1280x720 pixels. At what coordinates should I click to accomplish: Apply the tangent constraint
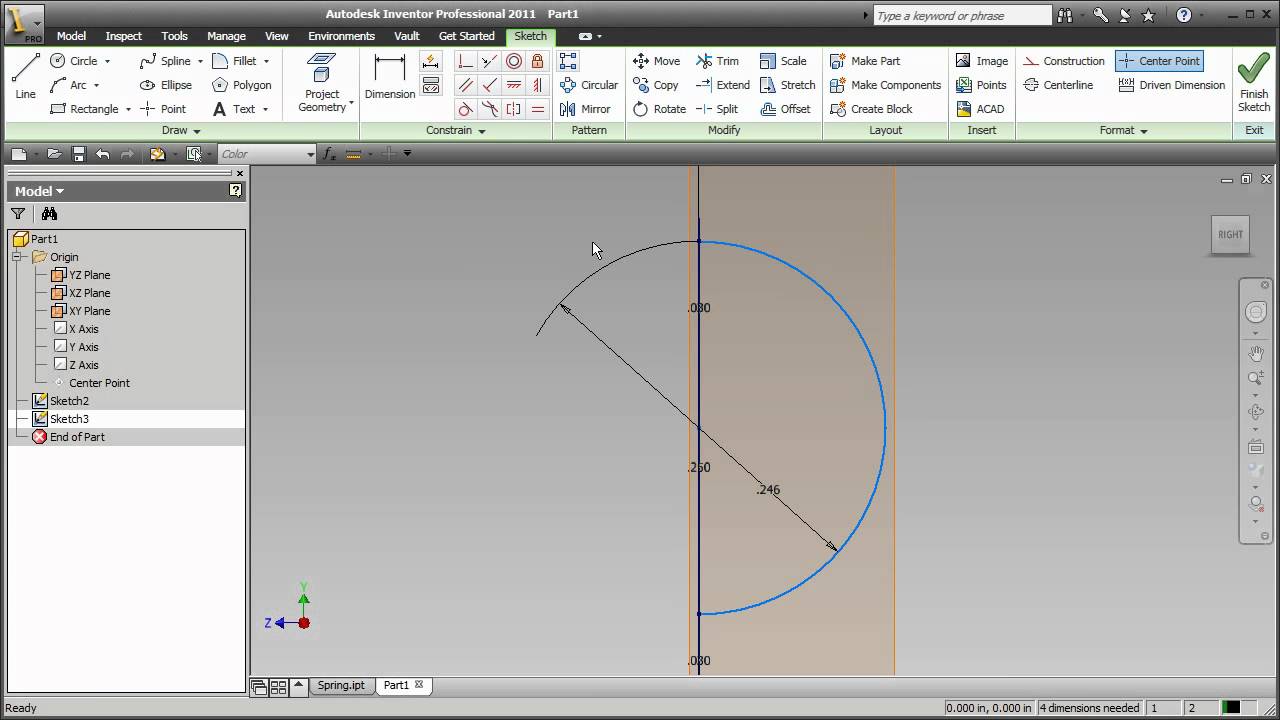pos(466,109)
